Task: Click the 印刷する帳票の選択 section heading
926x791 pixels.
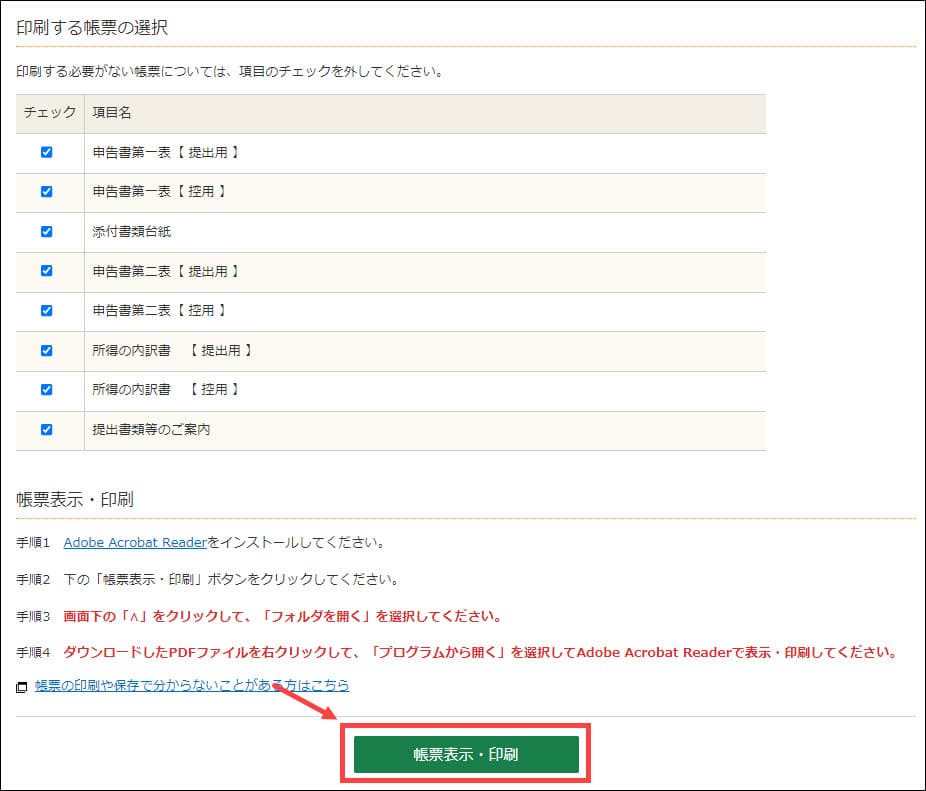Action: (92, 28)
